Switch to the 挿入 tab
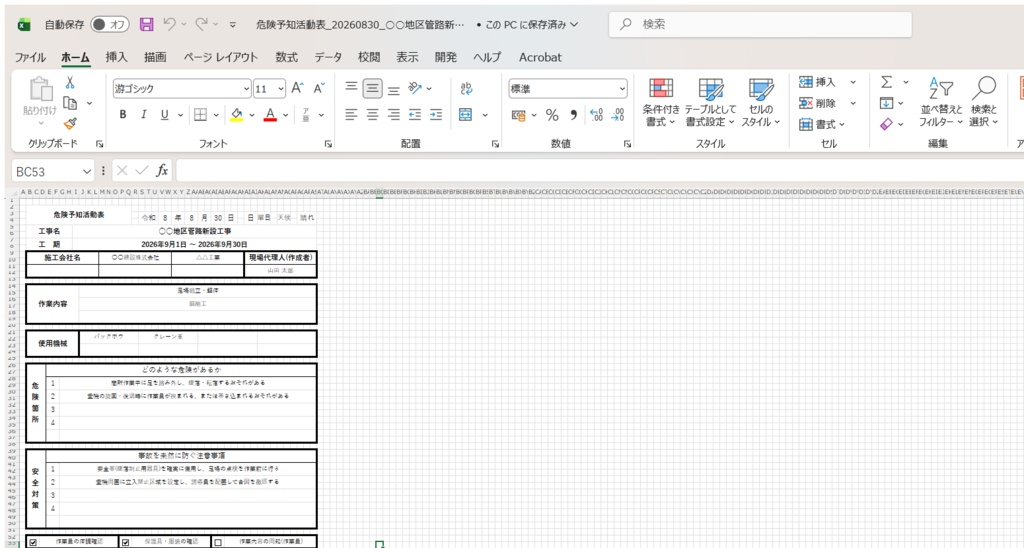The width and height of the screenshot is (1024, 548). click(x=116, y=57)
